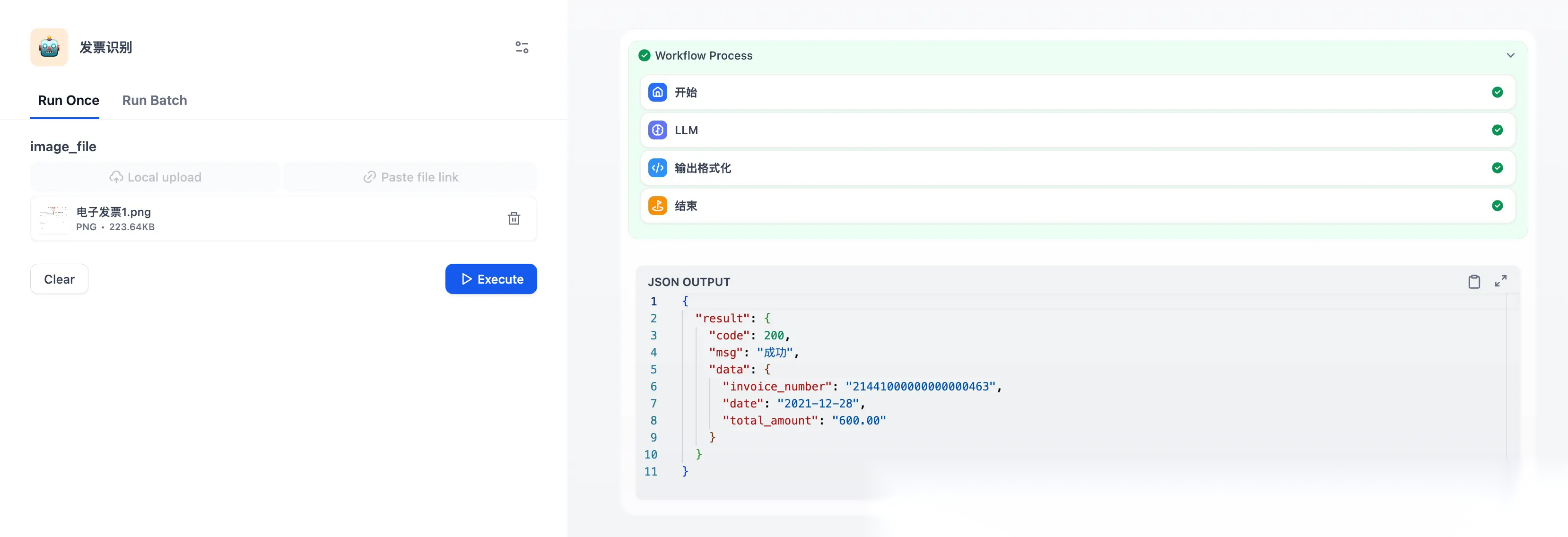This screenshot has width=1568, height=537.
Task: Click the 电子发票1.png file thumbnail
Action: pyautogui.click(x=53, y=218)
